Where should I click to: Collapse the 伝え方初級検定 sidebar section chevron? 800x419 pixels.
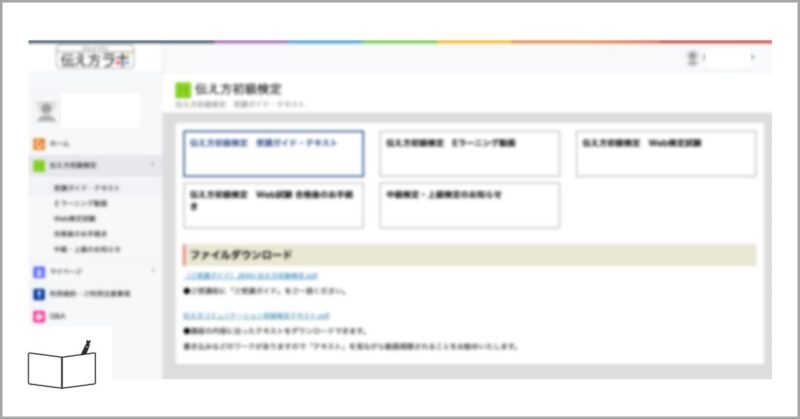tap(153, 164)
